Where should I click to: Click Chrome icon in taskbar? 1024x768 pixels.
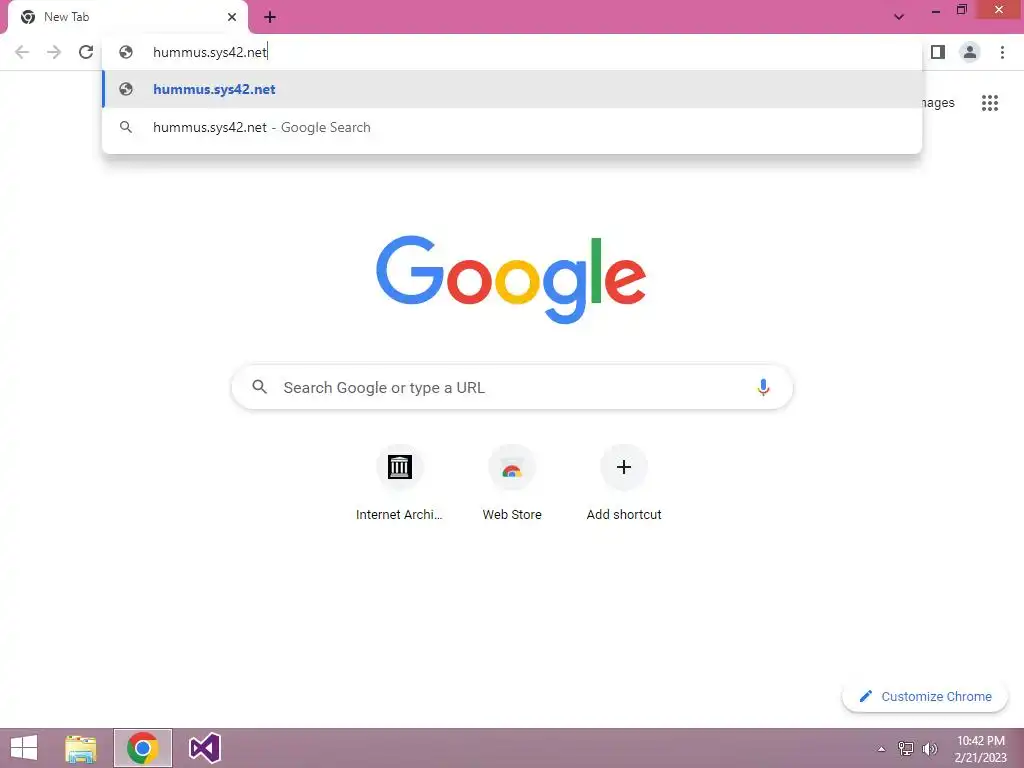pos(143,748)
